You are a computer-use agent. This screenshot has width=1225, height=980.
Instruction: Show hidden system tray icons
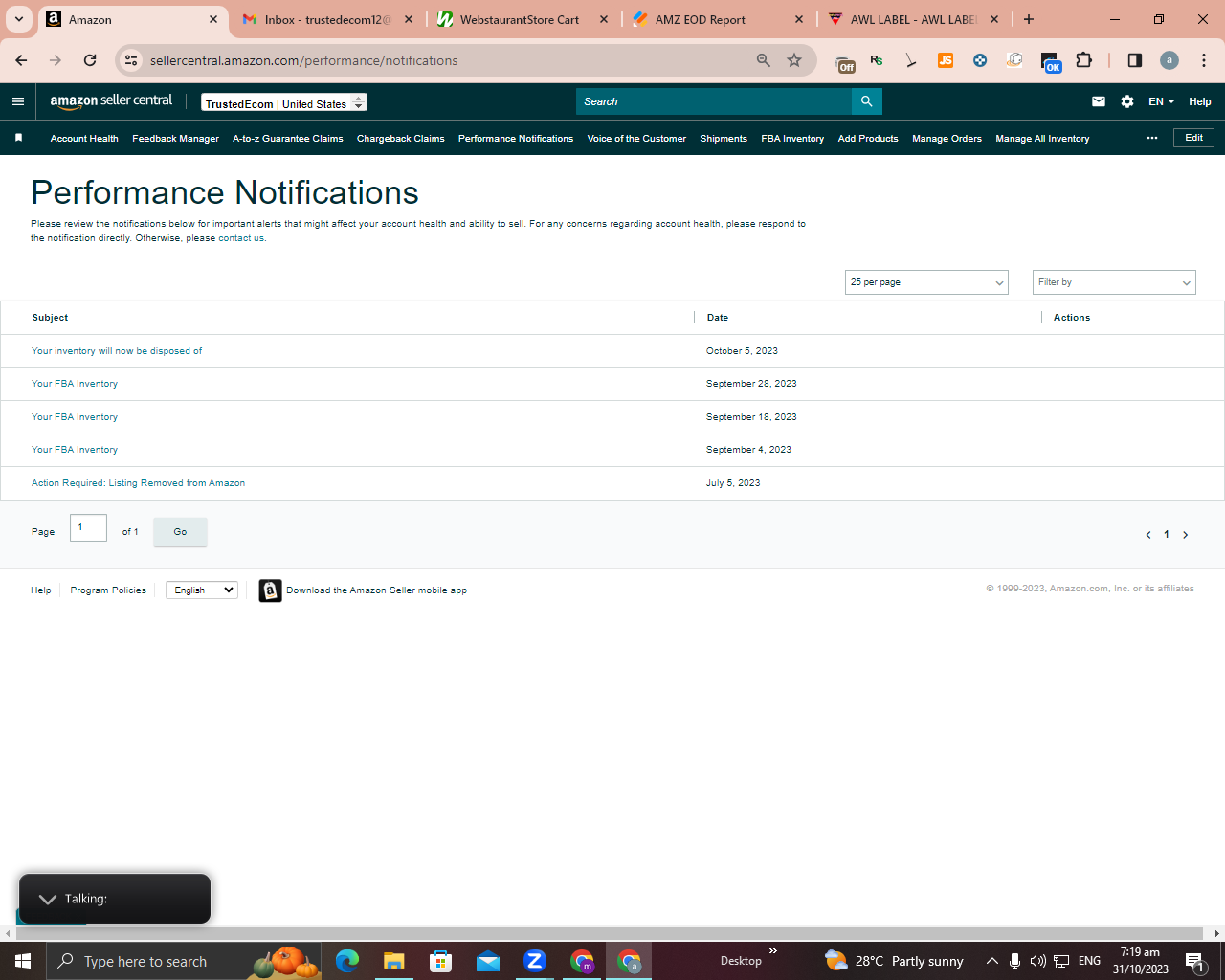coord(992,961)
